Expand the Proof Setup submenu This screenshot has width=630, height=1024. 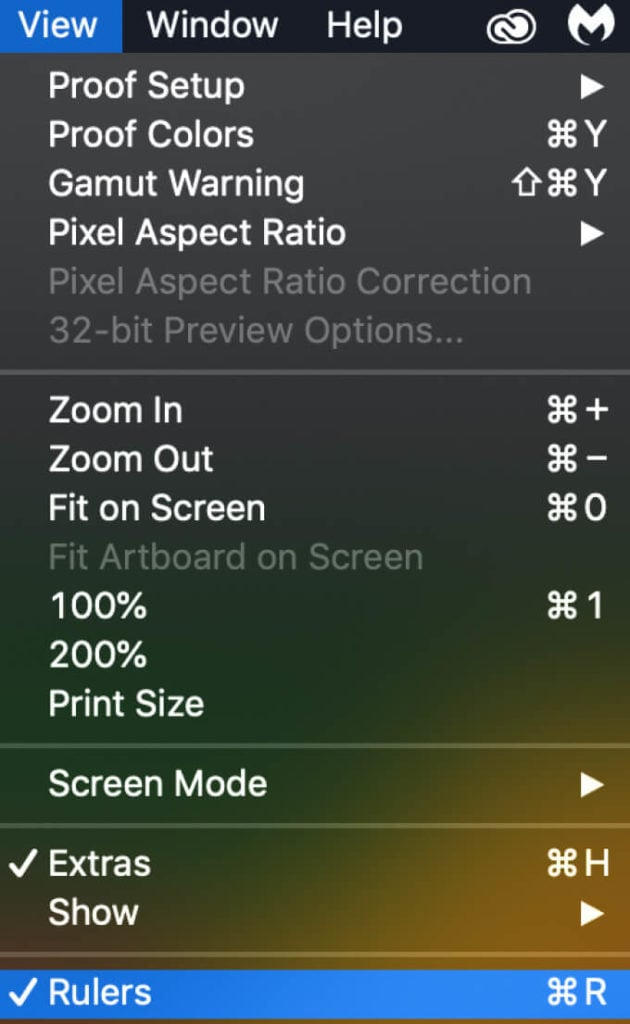point(146,86)
